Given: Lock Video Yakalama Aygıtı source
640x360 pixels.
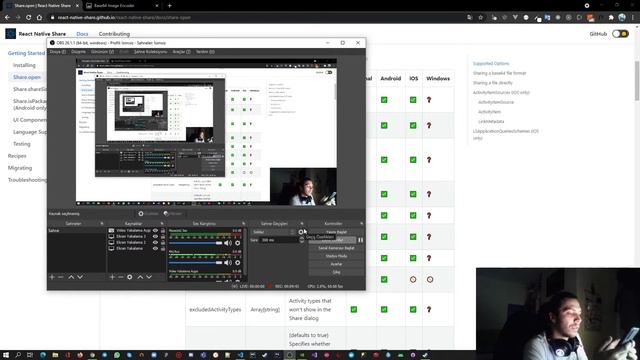Looking at the screenshot, I should [163, 231].
